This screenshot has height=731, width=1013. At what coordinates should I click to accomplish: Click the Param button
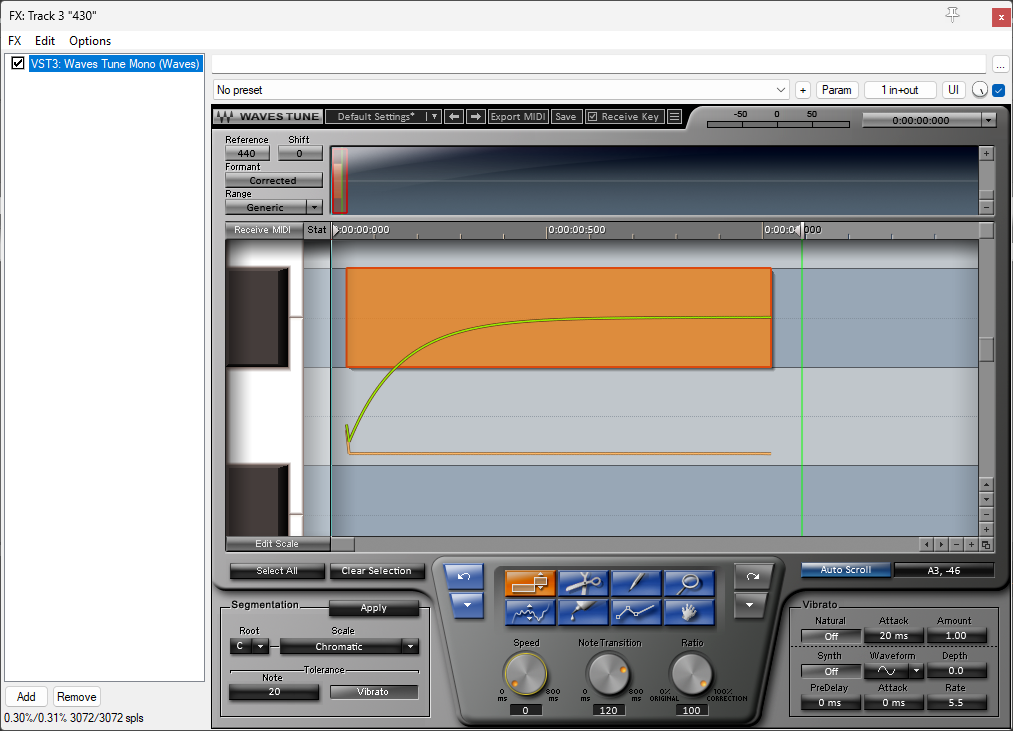click(x=837, y=90)
